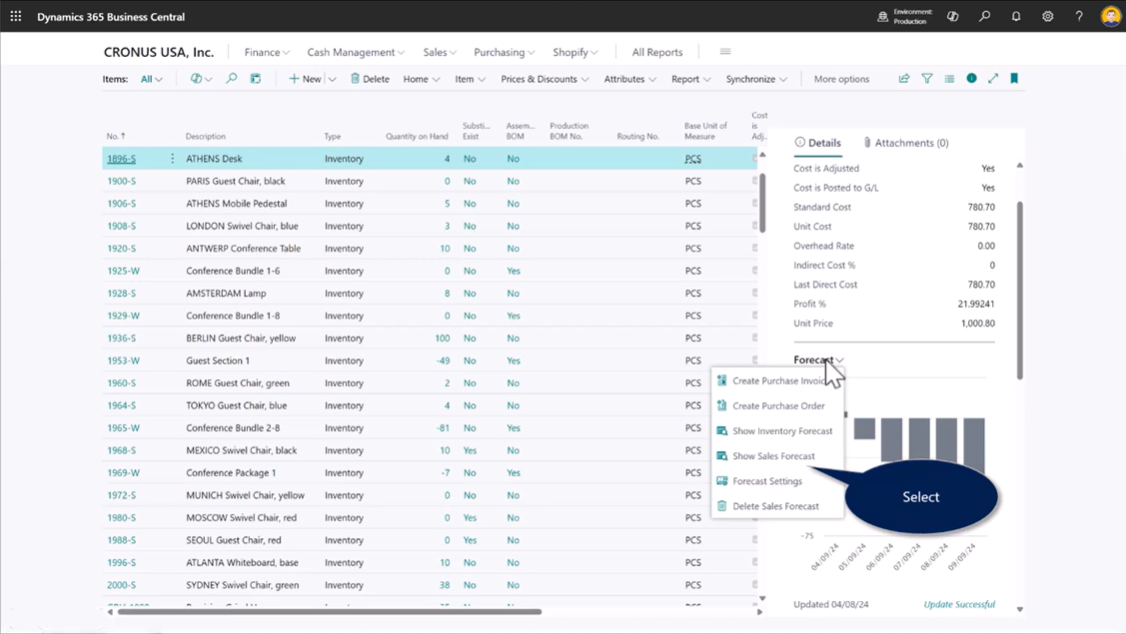
Task: Open the Items All filter dropdown
Action: pyautogui.click(x=151, y=78)
